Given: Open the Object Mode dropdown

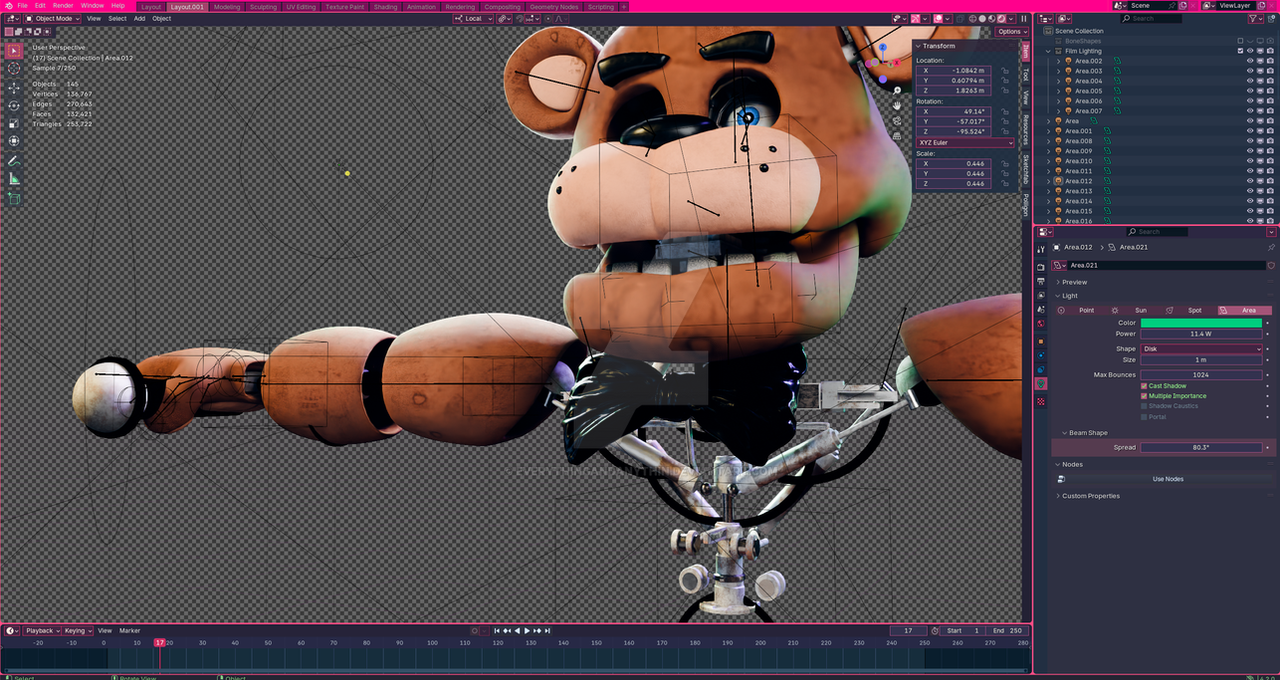Looking at the screenshot, I should click(53, 18).
